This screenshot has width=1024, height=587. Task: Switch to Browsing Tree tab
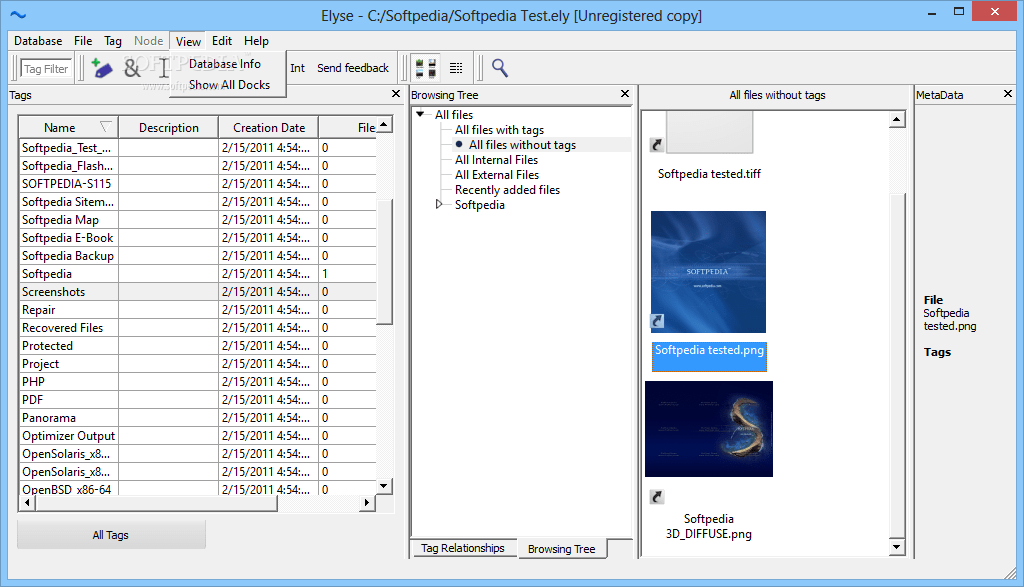(x=562, y=549)
